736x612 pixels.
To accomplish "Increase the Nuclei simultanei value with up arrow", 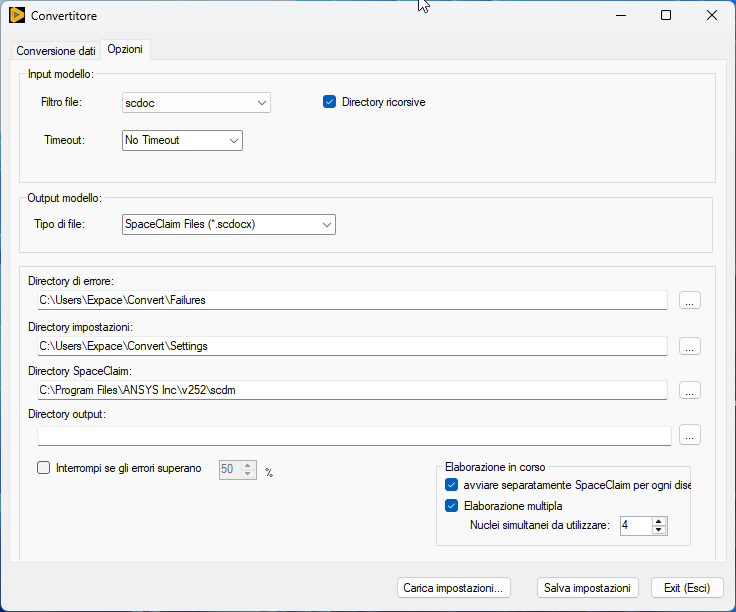I will point(658,521).
